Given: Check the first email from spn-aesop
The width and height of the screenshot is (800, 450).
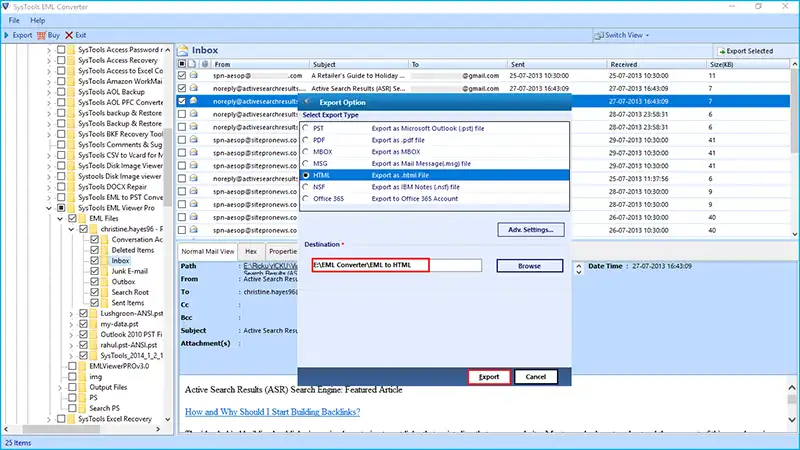Looking at the screenshot, I should coord(182,75).
